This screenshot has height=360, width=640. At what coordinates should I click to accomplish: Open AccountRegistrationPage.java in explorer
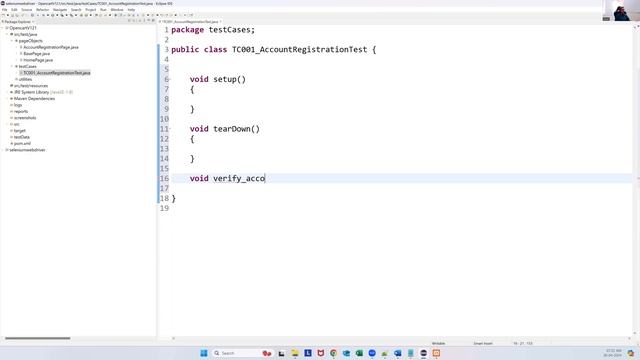click(x=51, y=47)
